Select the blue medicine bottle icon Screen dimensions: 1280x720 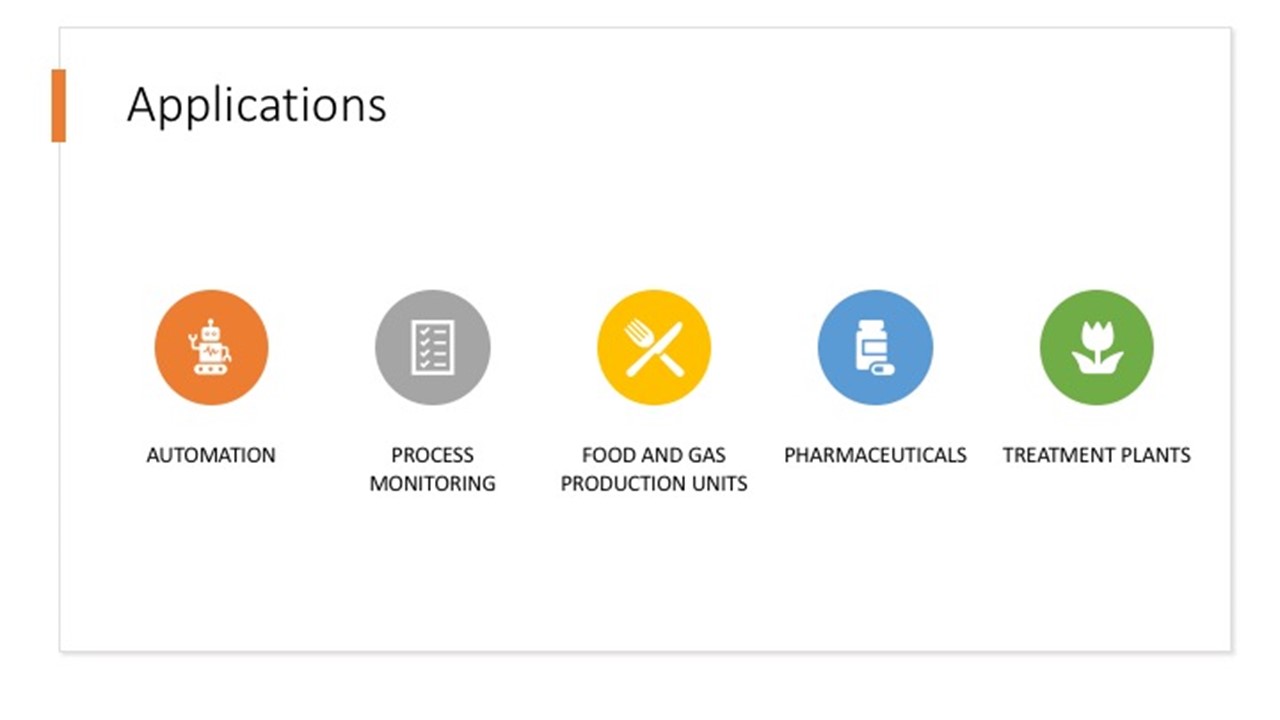875,347
